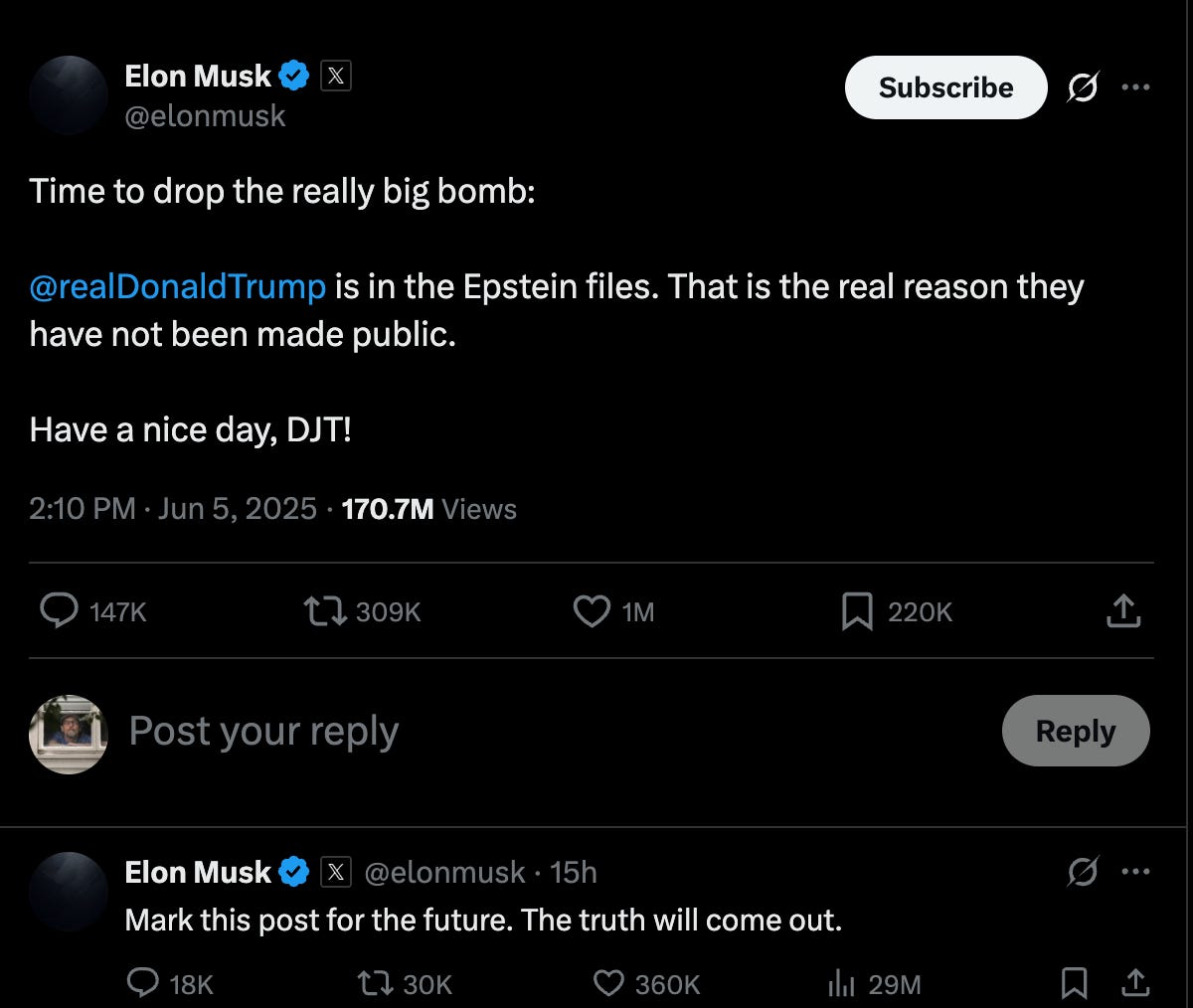The height and width of the screenshot is (1008, 1193).
Task: Open the share icon on the main post
Action: [1123, 611]
